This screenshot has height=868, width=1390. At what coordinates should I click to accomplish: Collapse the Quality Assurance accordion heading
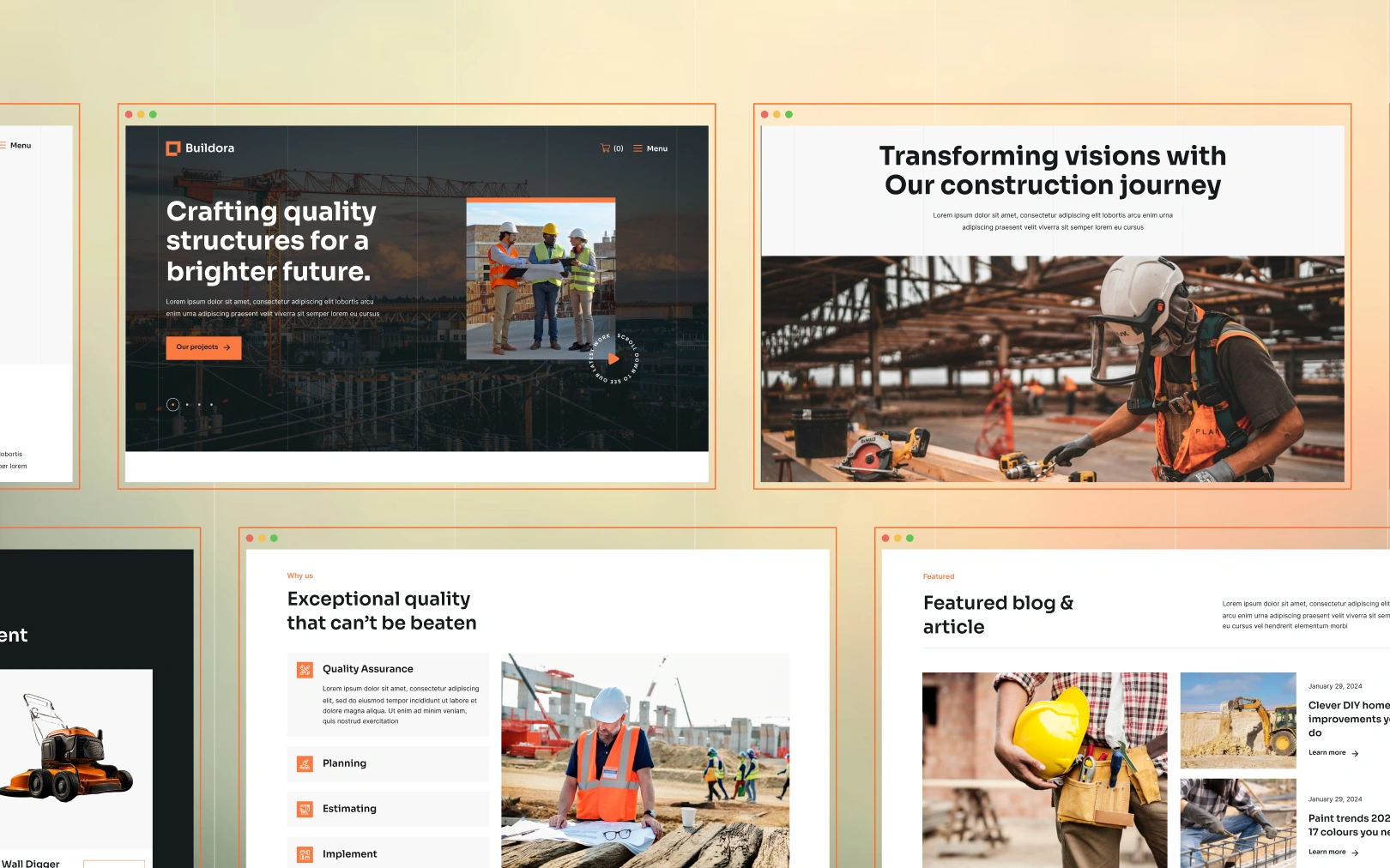367,669
